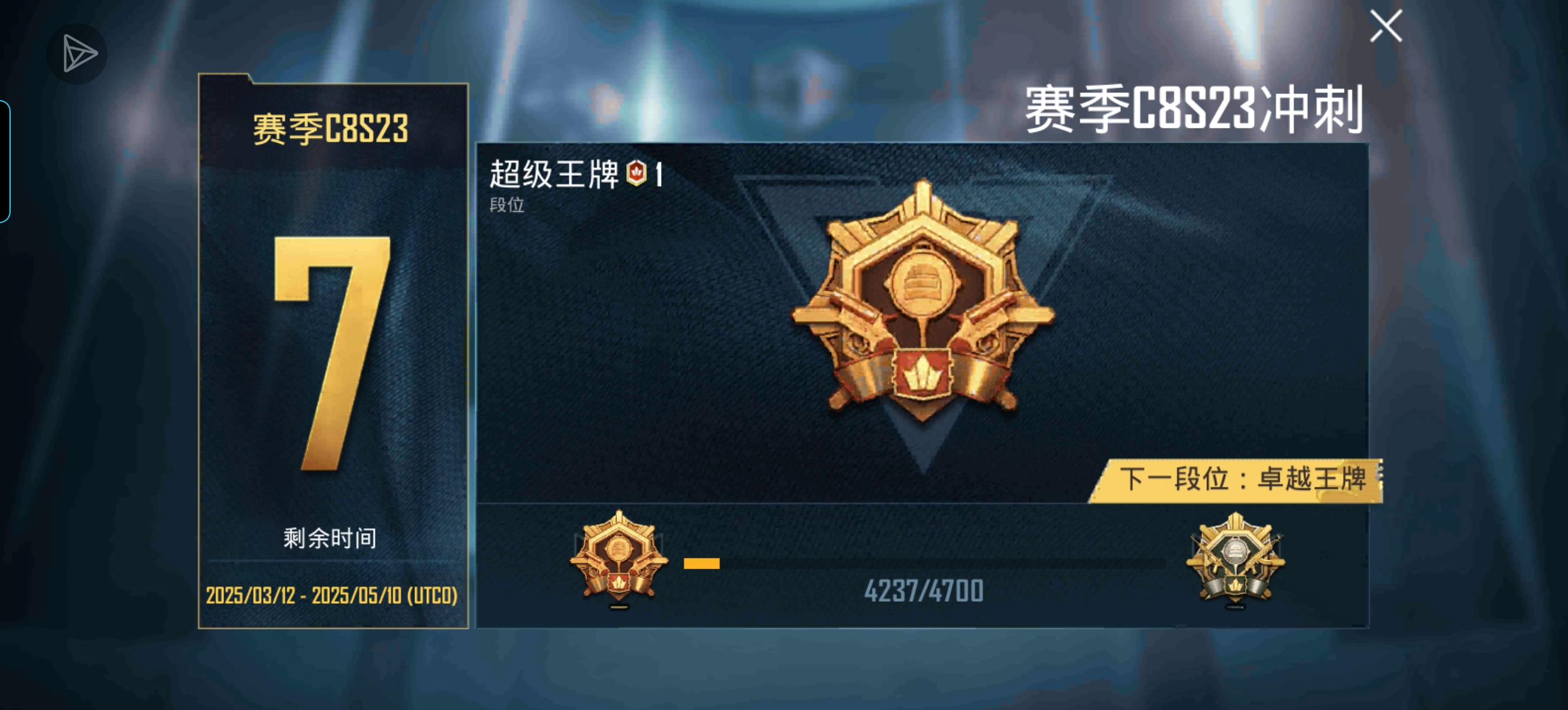This screenshot has height=710, width=1568.
Task: Tap the season date range text
Action: click(x=332, y=595)
